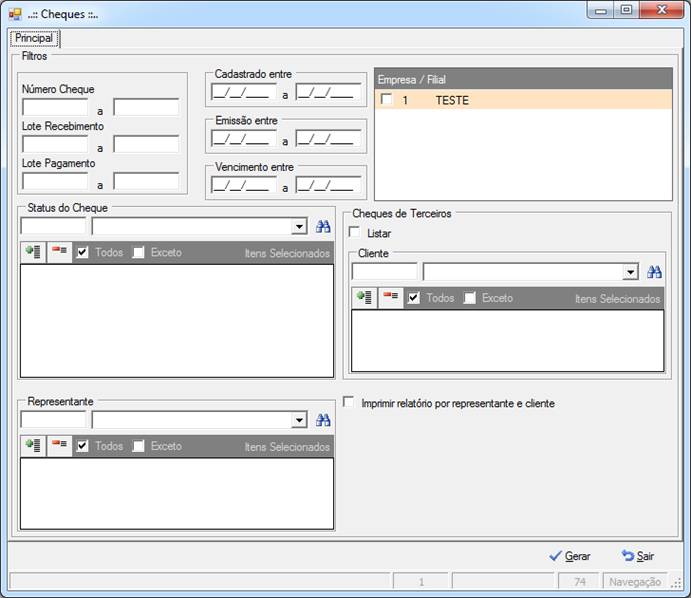This screenshot has width=691, height=598.
Task: Click binoculars search icon for Status do Cheque
Action: (x=323, y=227)
